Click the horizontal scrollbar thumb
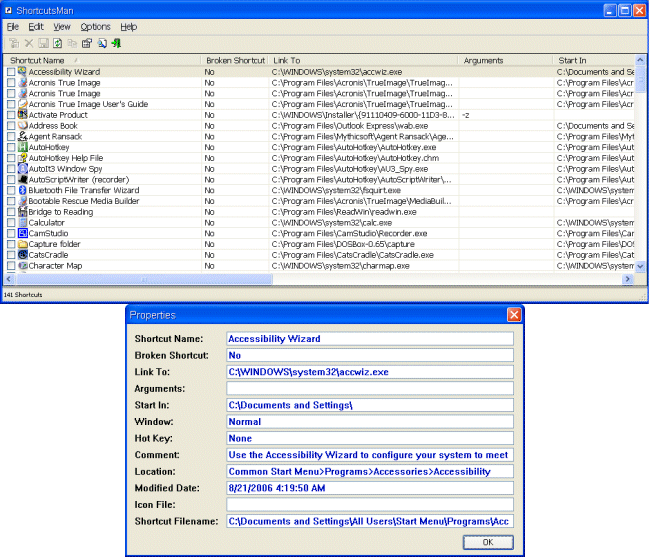 [144, 279]
